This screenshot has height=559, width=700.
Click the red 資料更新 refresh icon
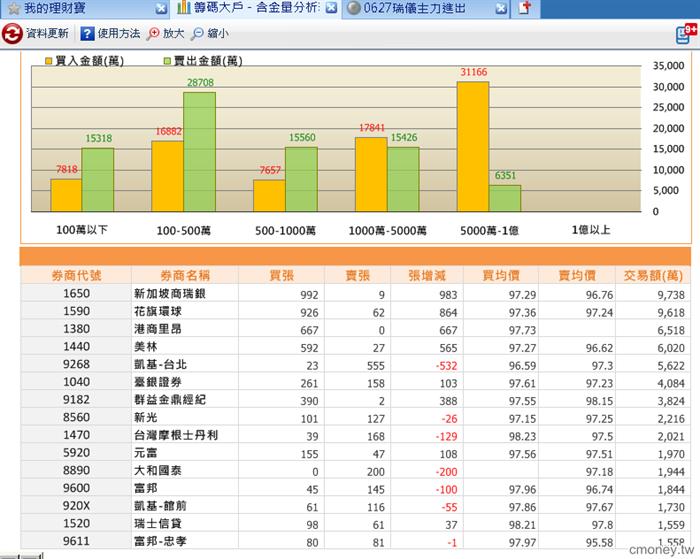point(12,33)
